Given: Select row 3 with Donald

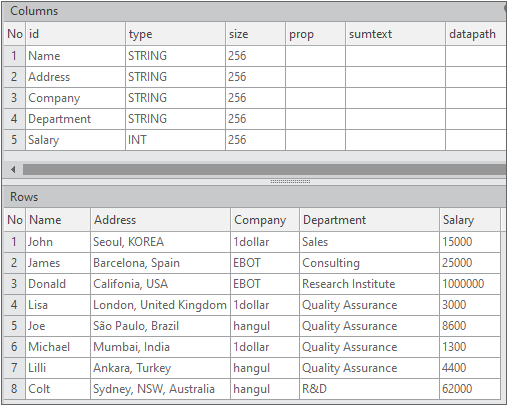Looking at the screenshot, I should (252, 284).
